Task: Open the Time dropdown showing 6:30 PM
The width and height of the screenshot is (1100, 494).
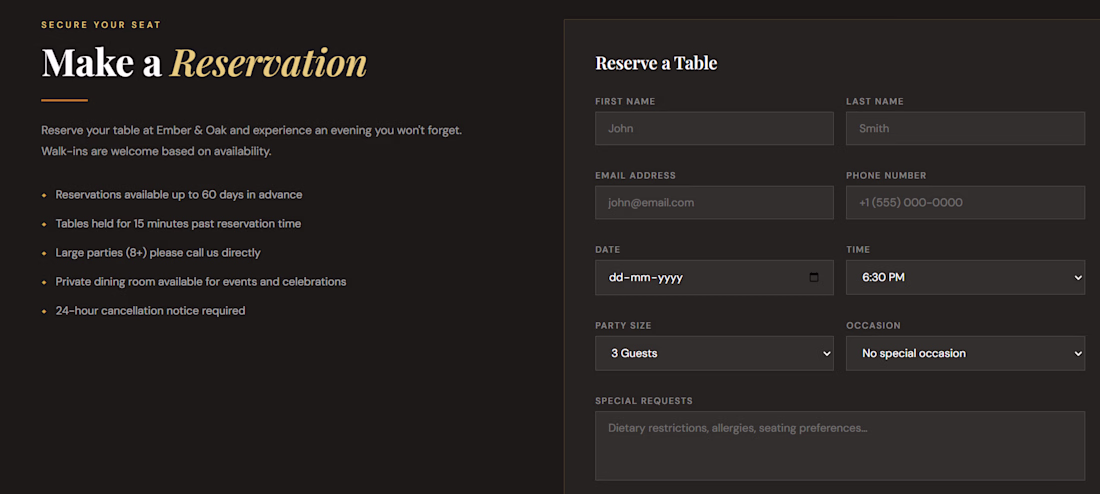Action: tap(965, 277)
